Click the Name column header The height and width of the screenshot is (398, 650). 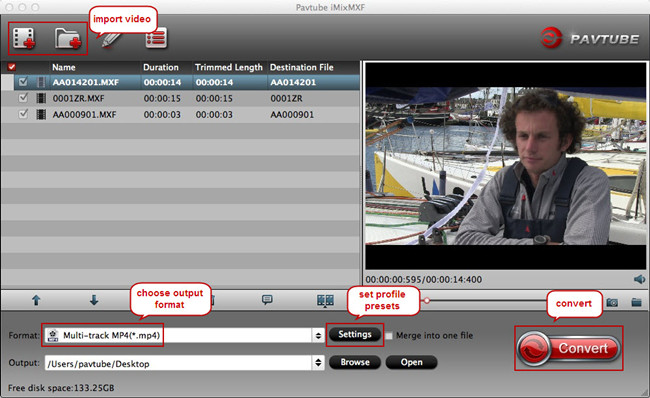click(64, 67)
